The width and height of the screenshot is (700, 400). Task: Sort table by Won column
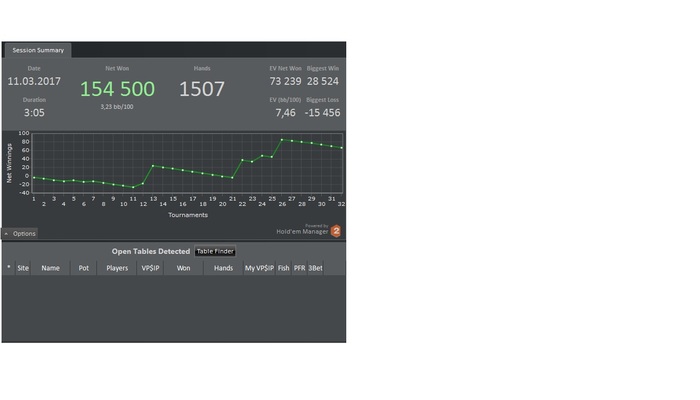pos(183,268)
